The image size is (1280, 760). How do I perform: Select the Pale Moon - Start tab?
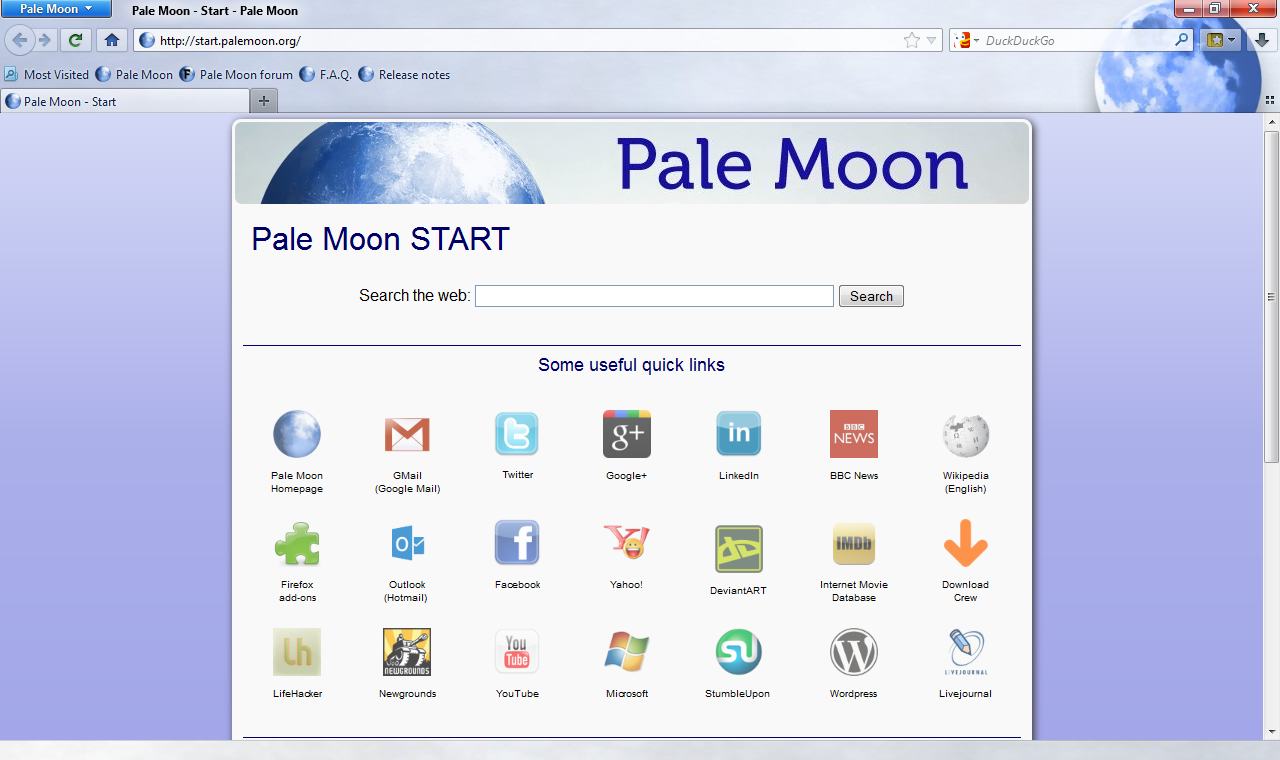pos(125,101)
